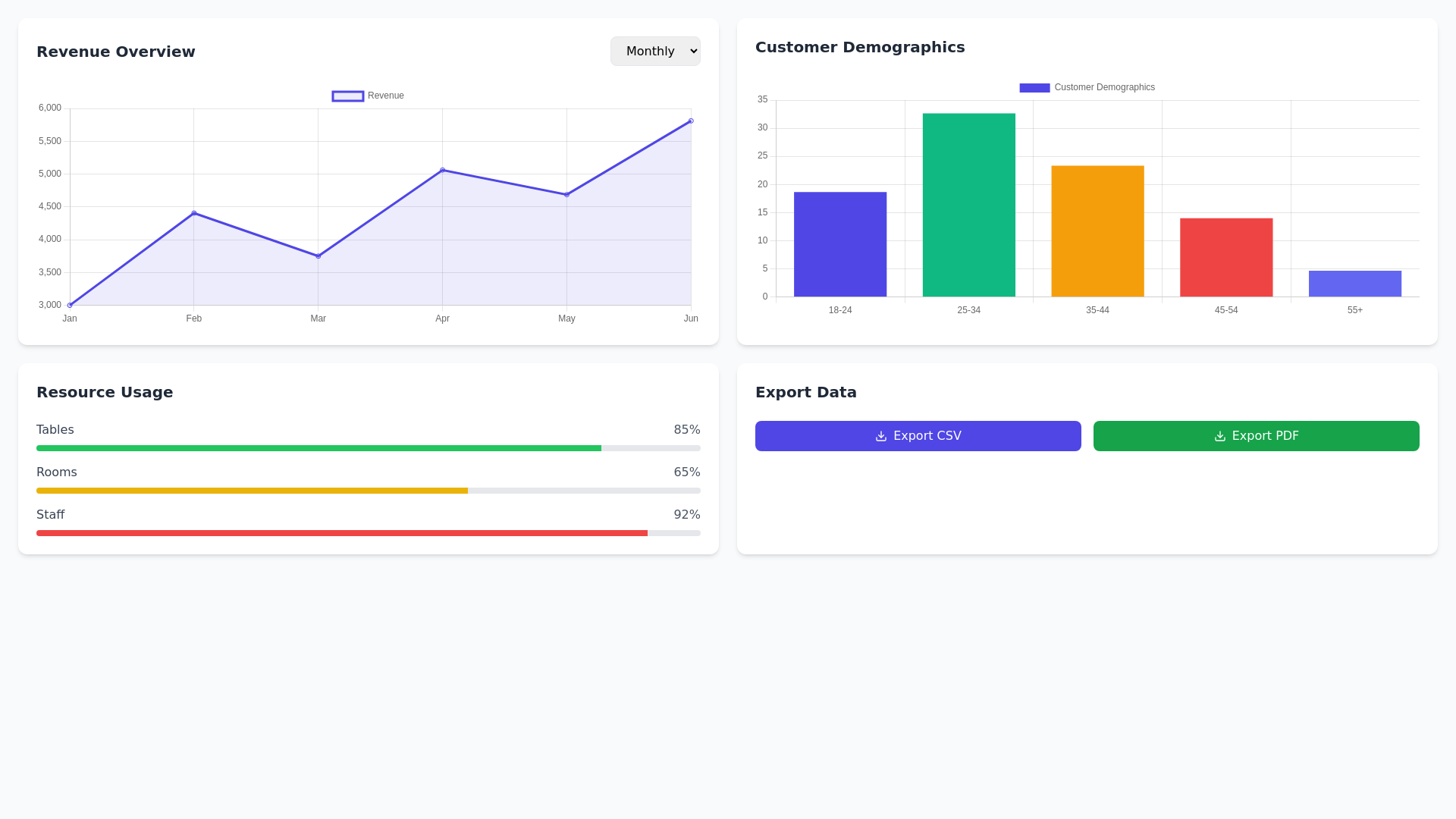This screenshot has height=819, width=1456.
Task: Hide the Revenue line by clicking legend label
Action: click(x=386, y=96)
